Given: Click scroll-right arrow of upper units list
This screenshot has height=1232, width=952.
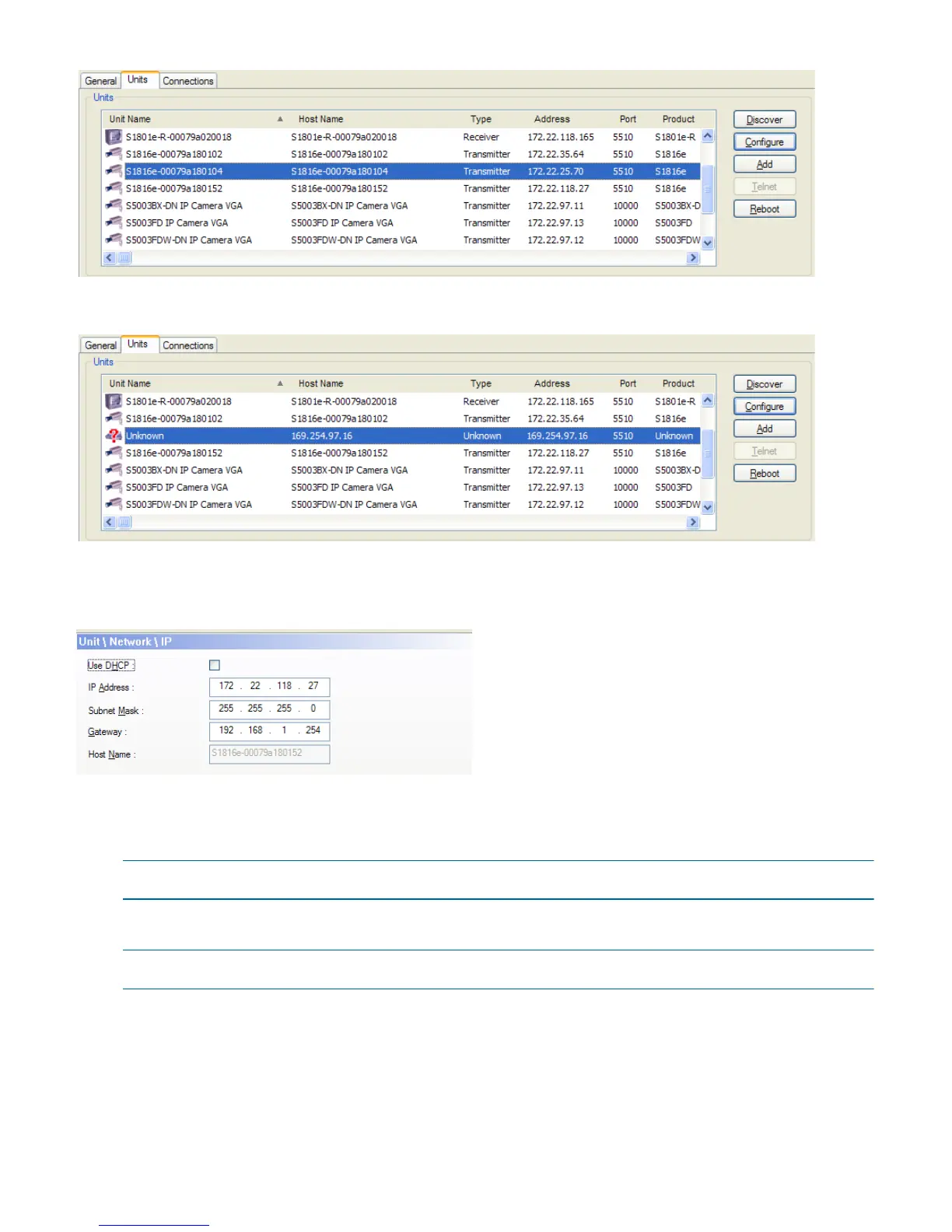Looking at the screenshot, I should click(693, 257).
